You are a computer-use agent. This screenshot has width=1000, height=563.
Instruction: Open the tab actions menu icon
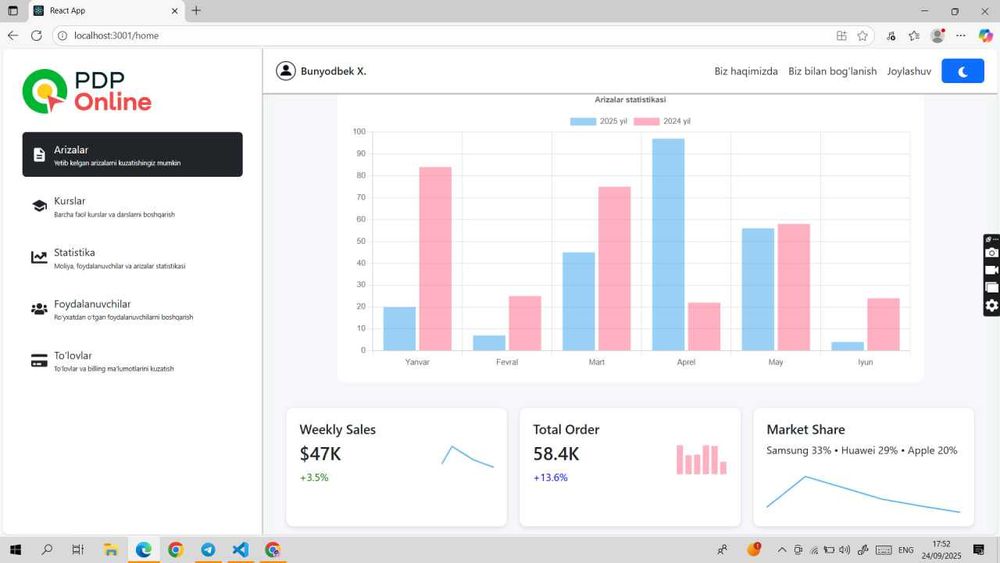[x=13, y=11]
